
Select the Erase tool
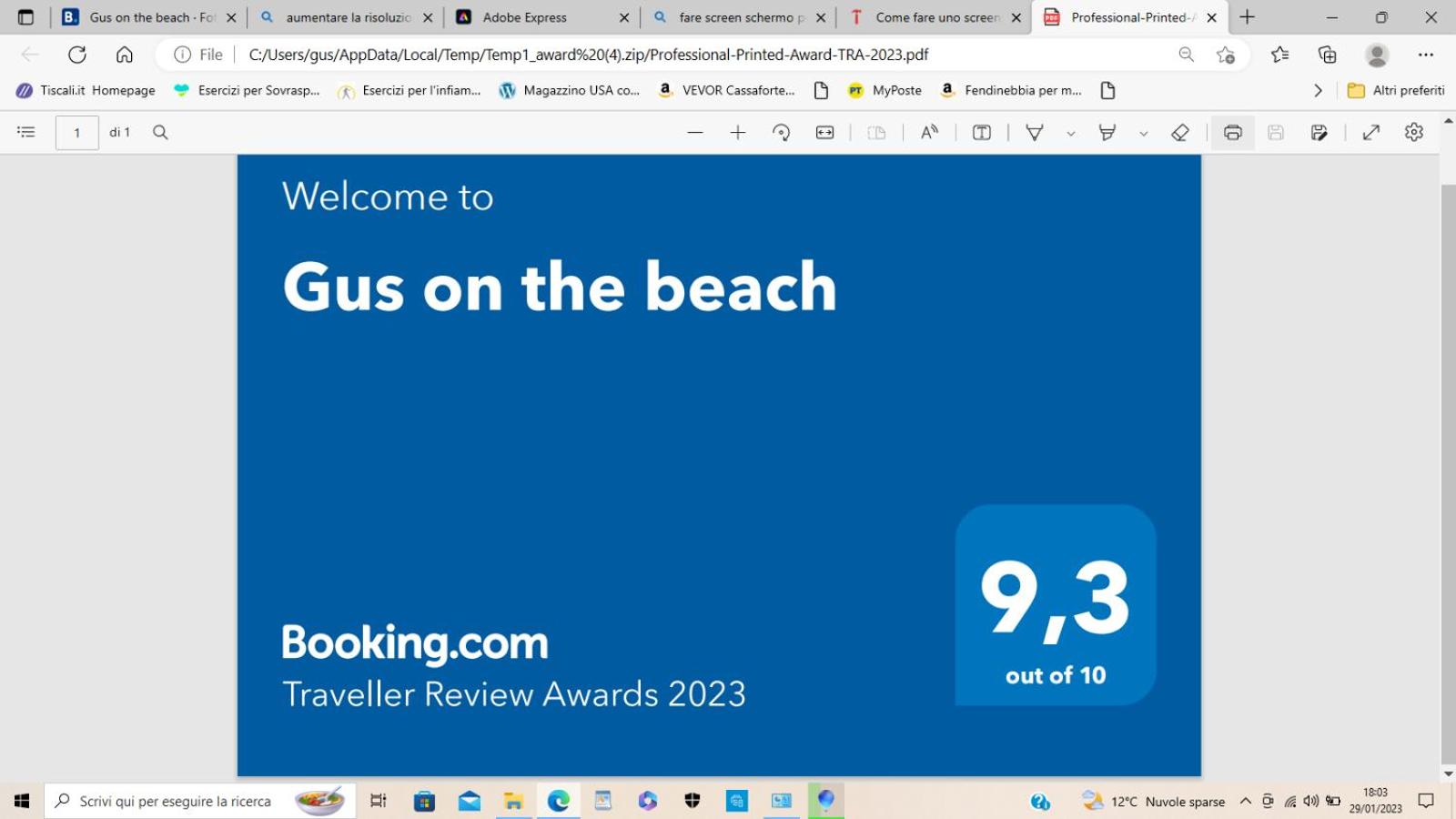(x=1180, y=133)
